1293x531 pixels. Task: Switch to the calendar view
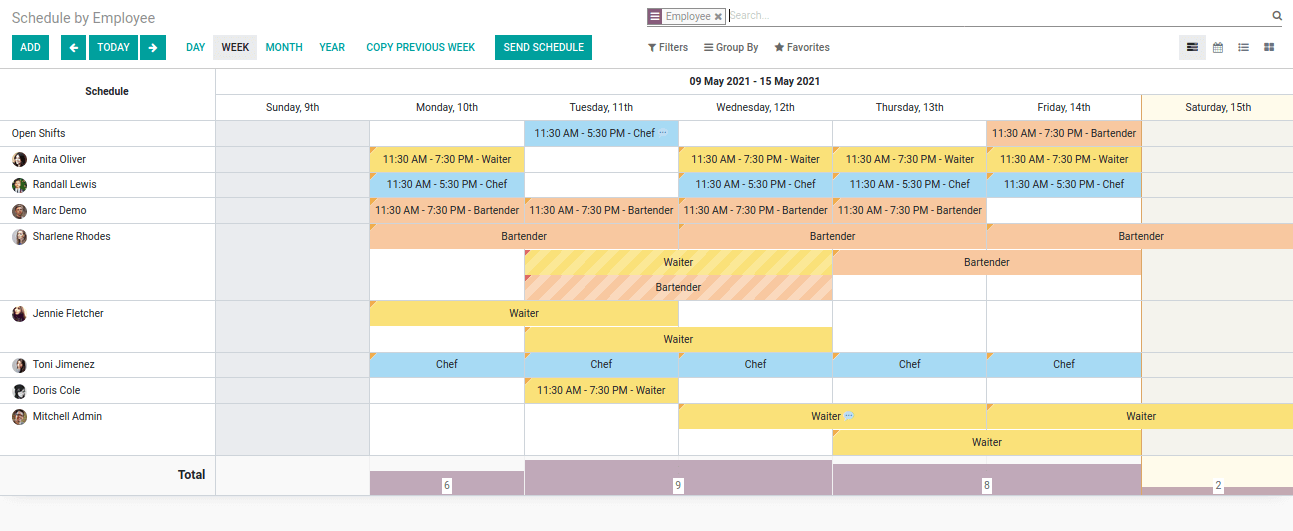(1218, 47)
